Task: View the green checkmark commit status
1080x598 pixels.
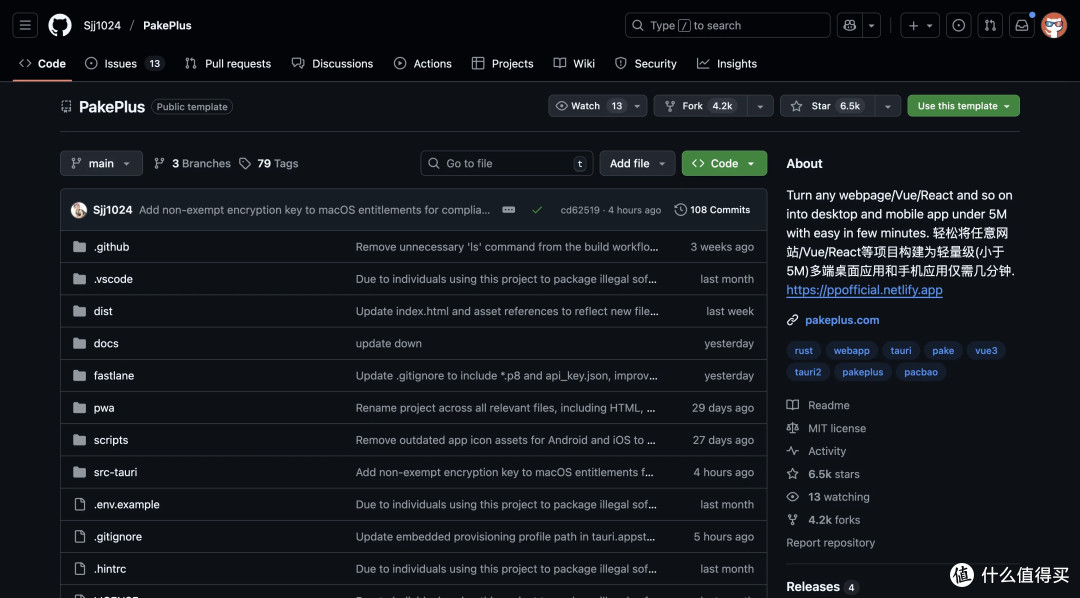Action: tap(537, 210)
